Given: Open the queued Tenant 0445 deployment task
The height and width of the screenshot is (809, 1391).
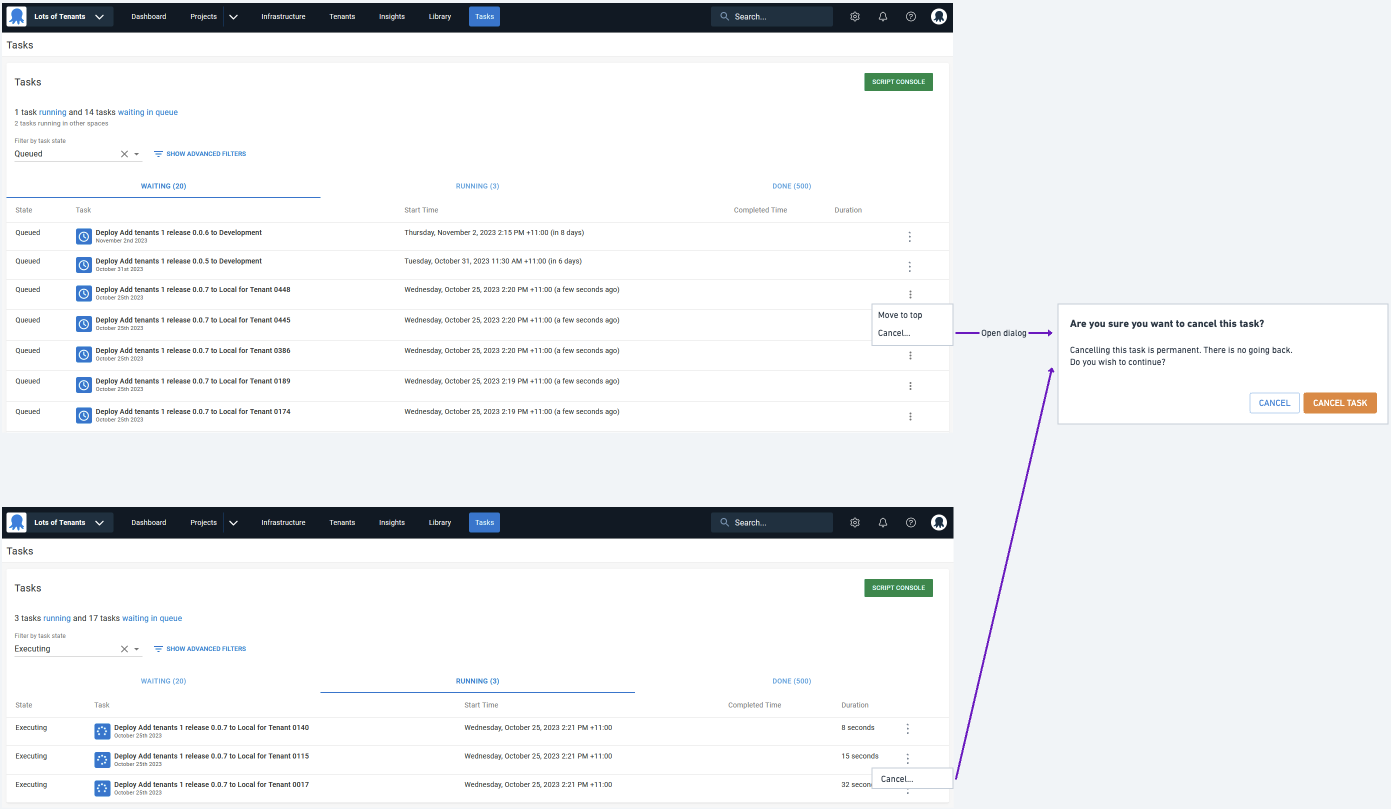Looking at the screenshot, I should tap(192, 320).
